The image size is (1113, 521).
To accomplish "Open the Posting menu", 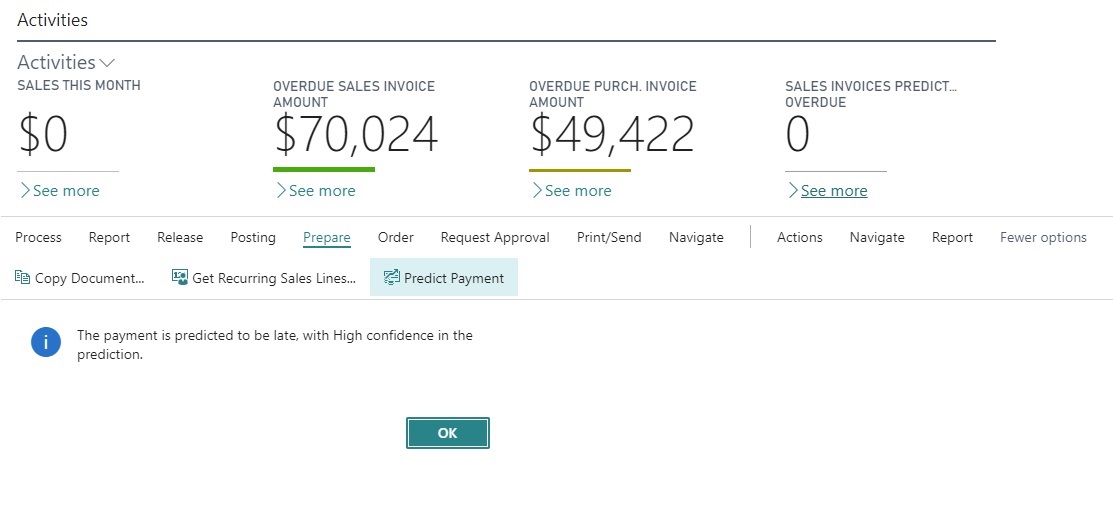I will click(x=253, y=237).
